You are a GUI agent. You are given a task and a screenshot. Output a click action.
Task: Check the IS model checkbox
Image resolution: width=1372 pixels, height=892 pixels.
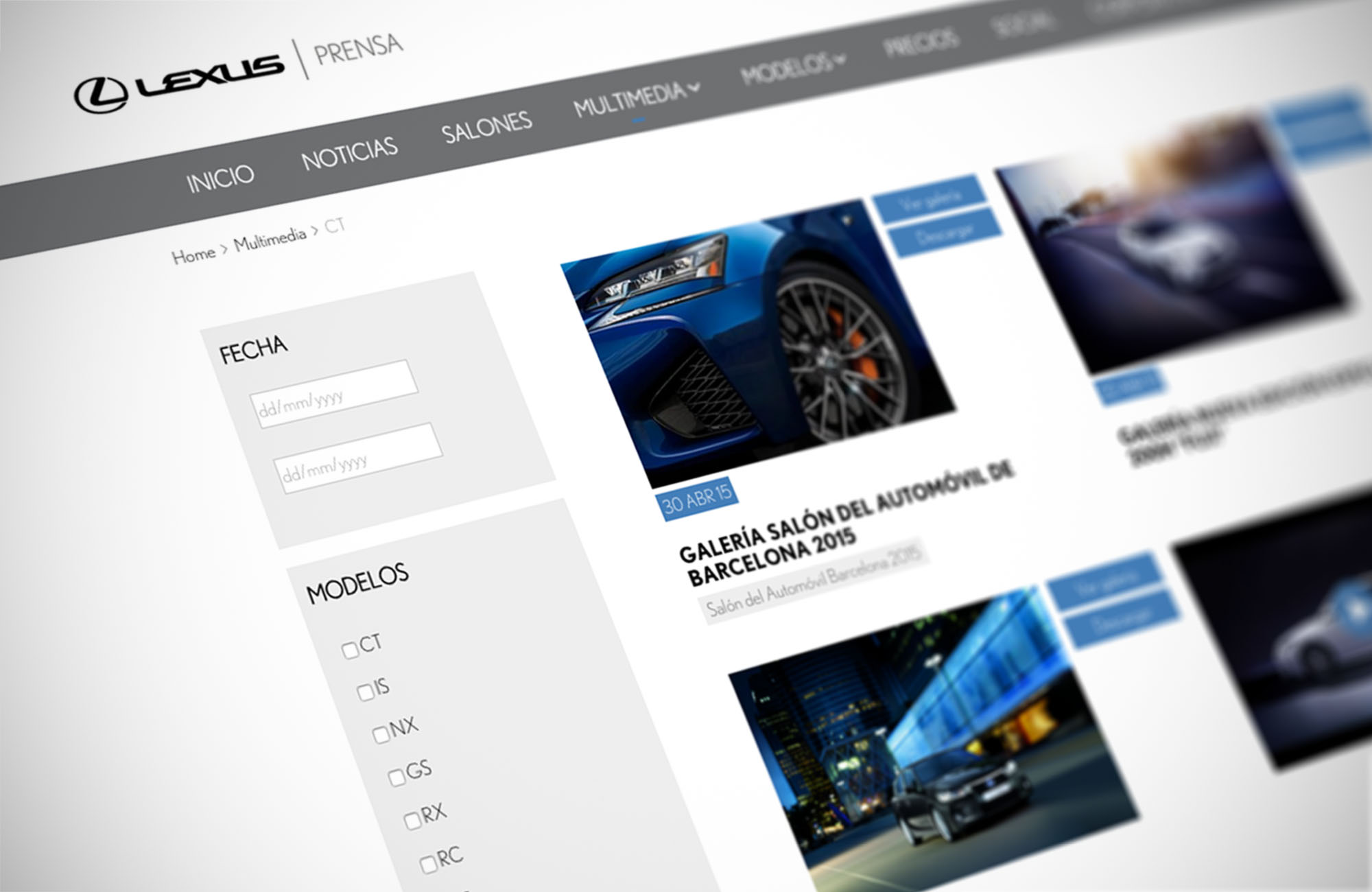pos(366,692)
